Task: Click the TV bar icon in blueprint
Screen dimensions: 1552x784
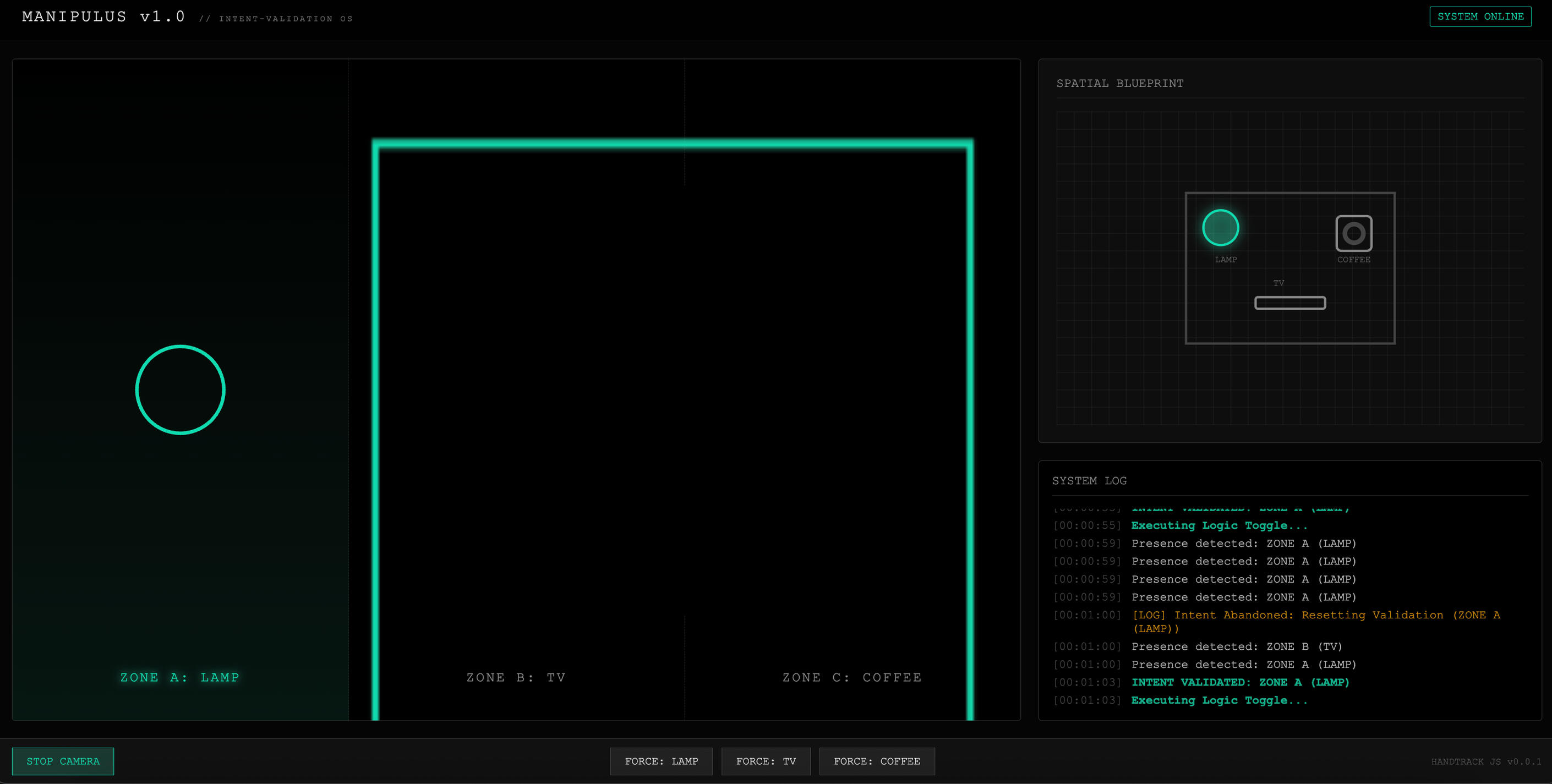Action: pyautogui.click(x=1289, y=303)
